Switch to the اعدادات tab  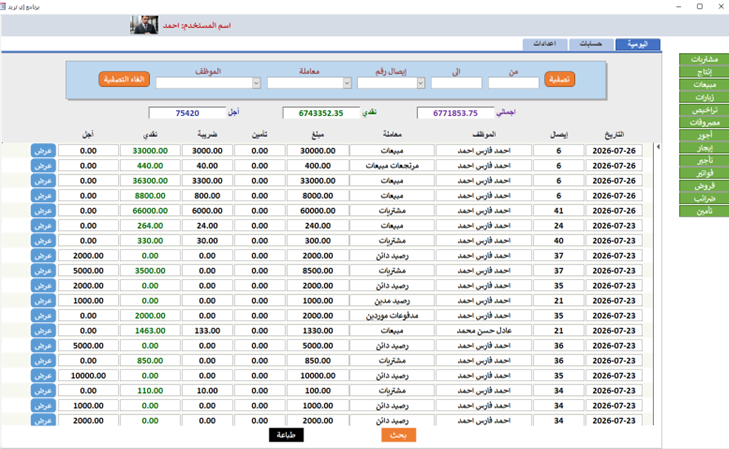tap(544, 44)
